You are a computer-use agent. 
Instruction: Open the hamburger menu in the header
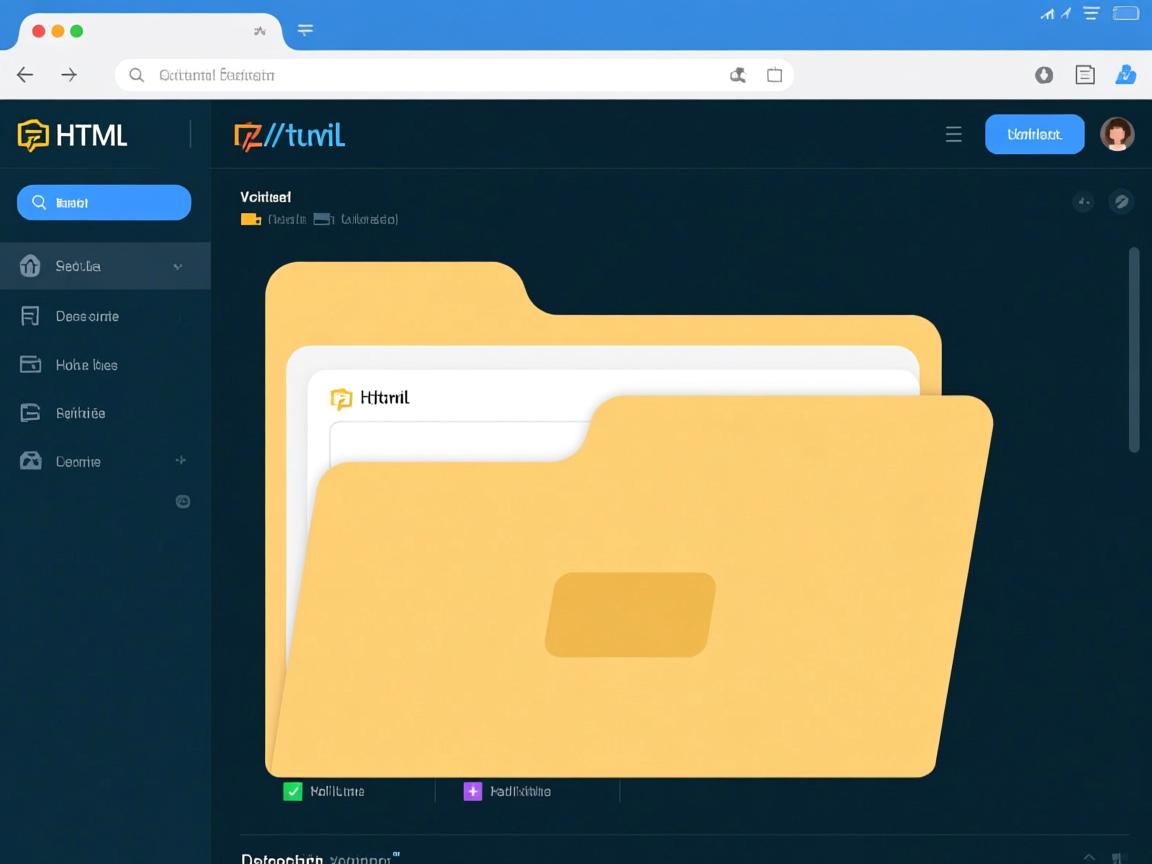click(x=954, y=135)
